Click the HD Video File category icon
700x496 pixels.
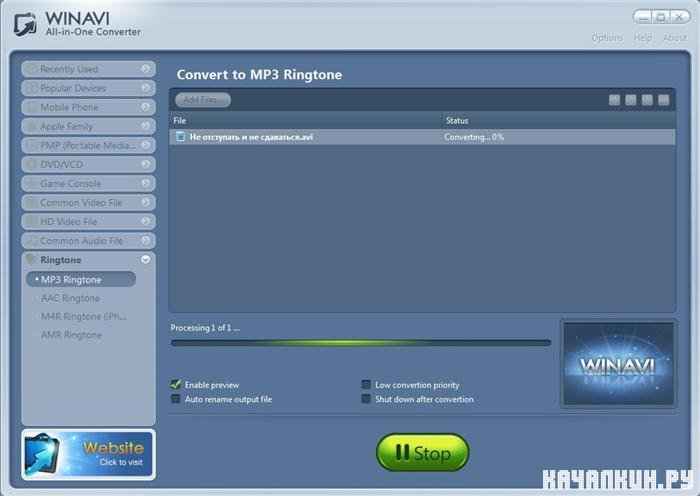(31, 221)
